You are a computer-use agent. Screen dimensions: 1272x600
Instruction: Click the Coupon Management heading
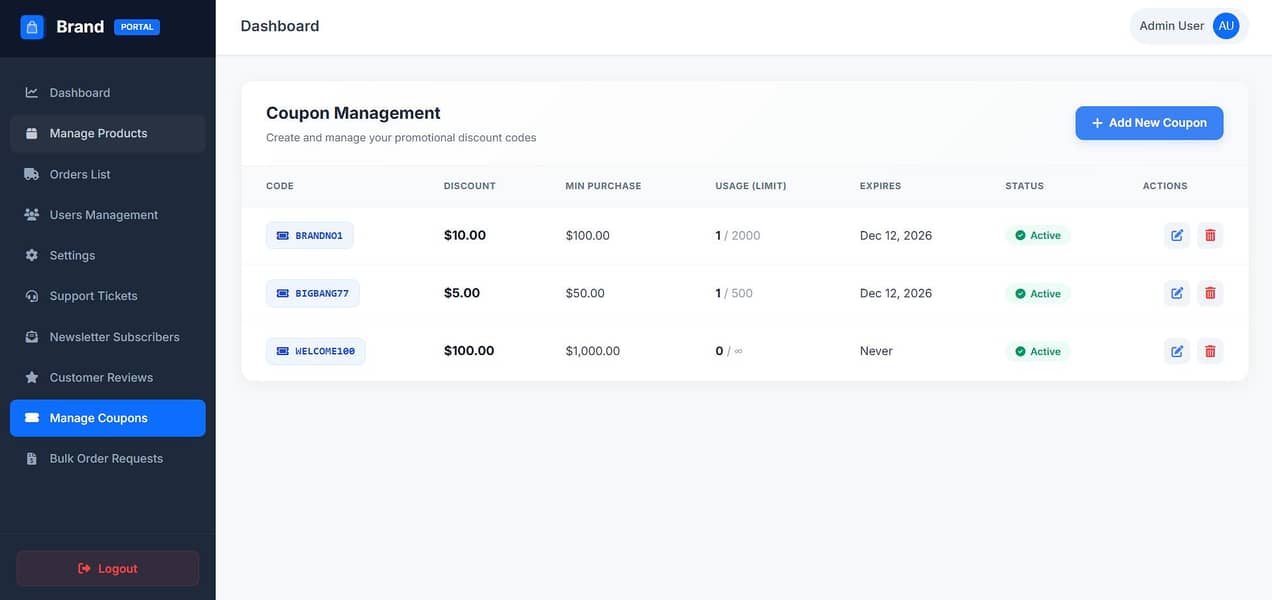pyautogui.click(x=353, y=113)
